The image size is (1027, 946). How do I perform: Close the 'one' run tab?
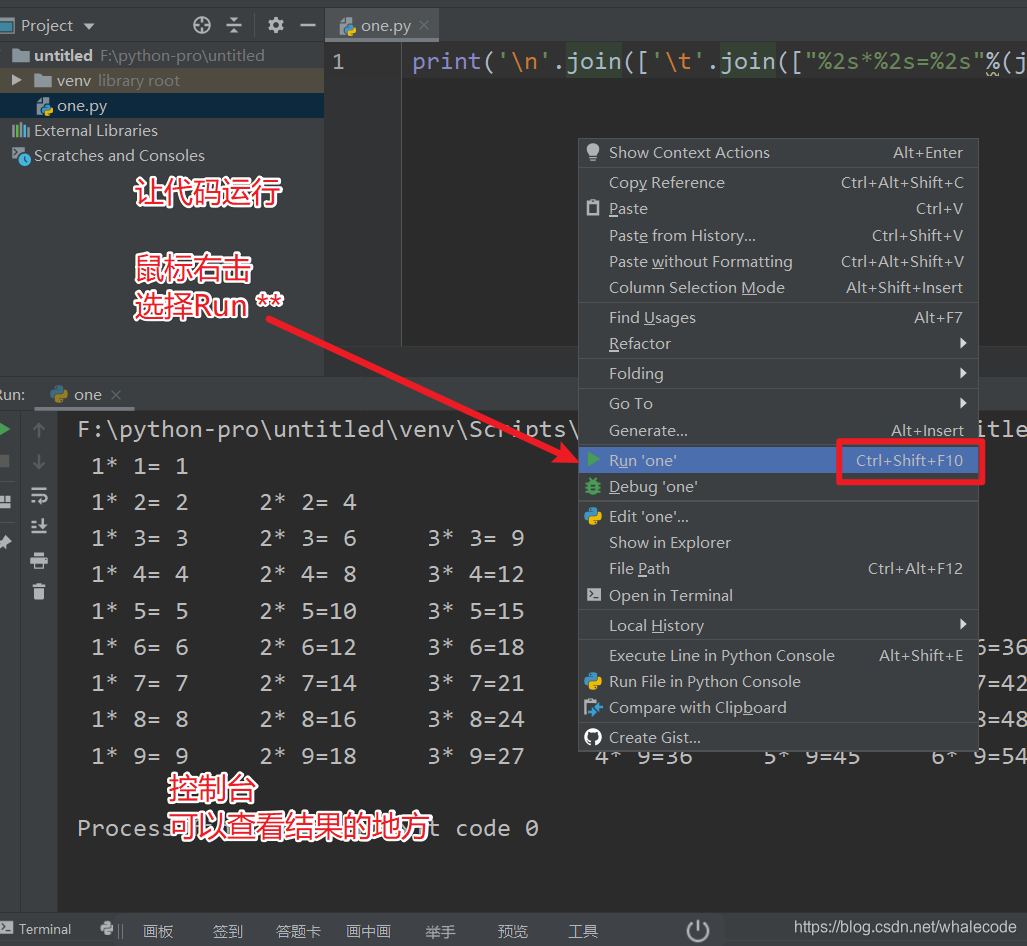pos(116,394)
